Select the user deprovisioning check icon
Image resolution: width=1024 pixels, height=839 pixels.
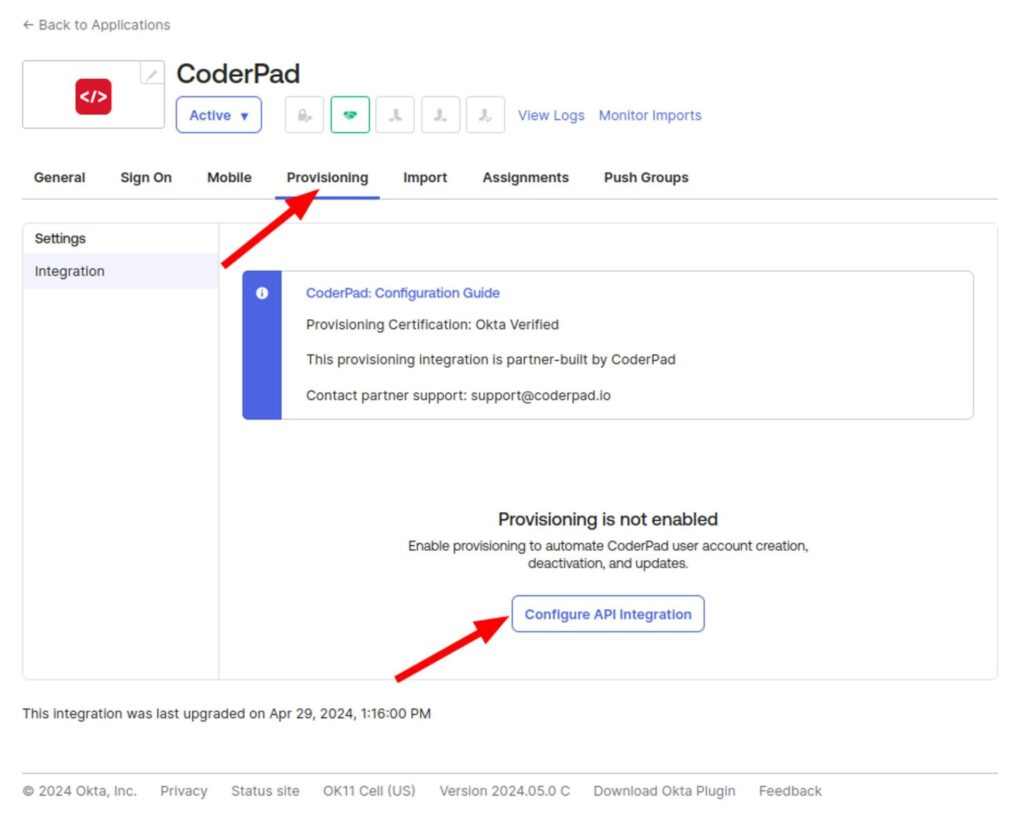tap(486, 114)
